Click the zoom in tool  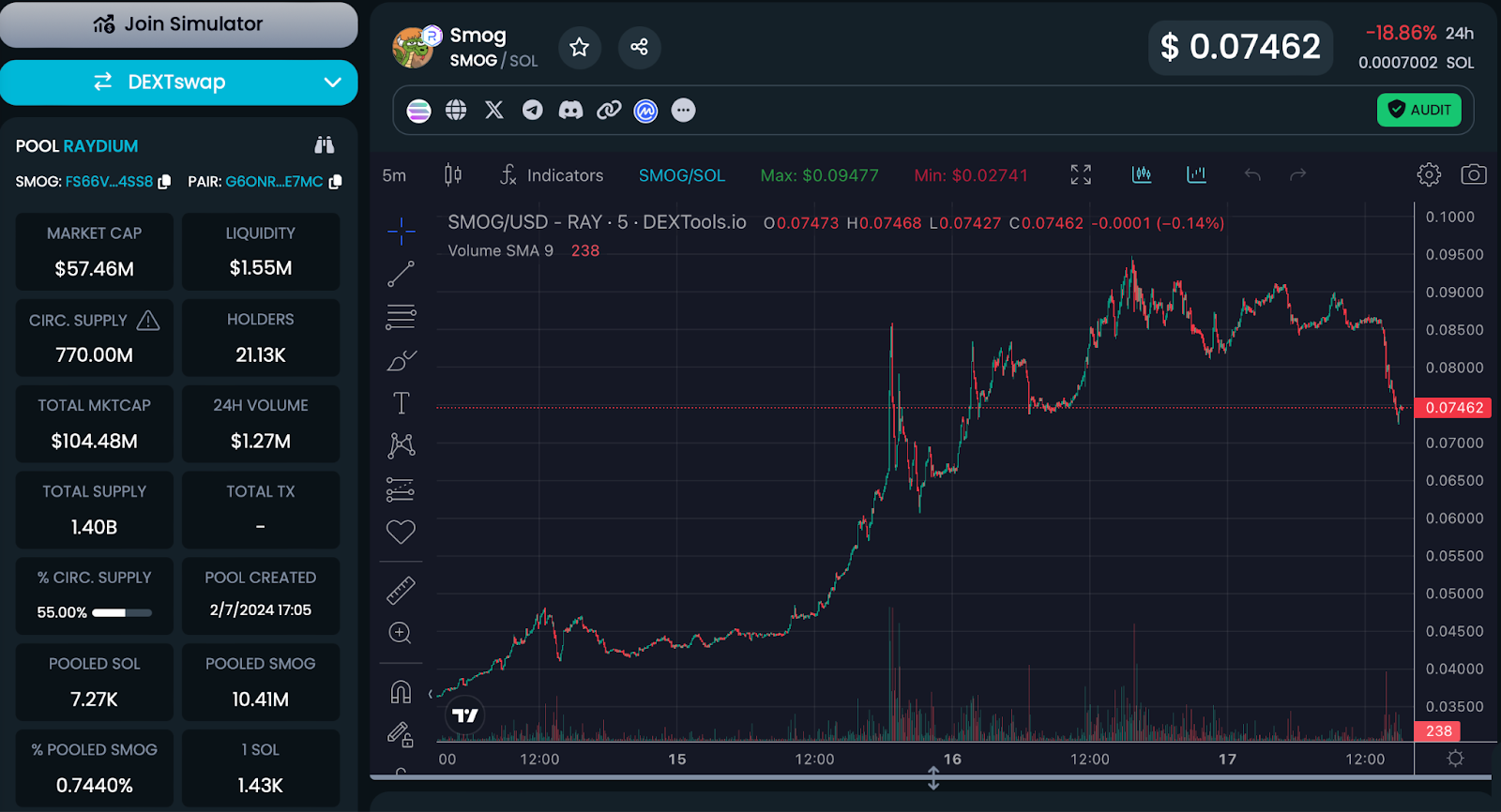(401, 633)
